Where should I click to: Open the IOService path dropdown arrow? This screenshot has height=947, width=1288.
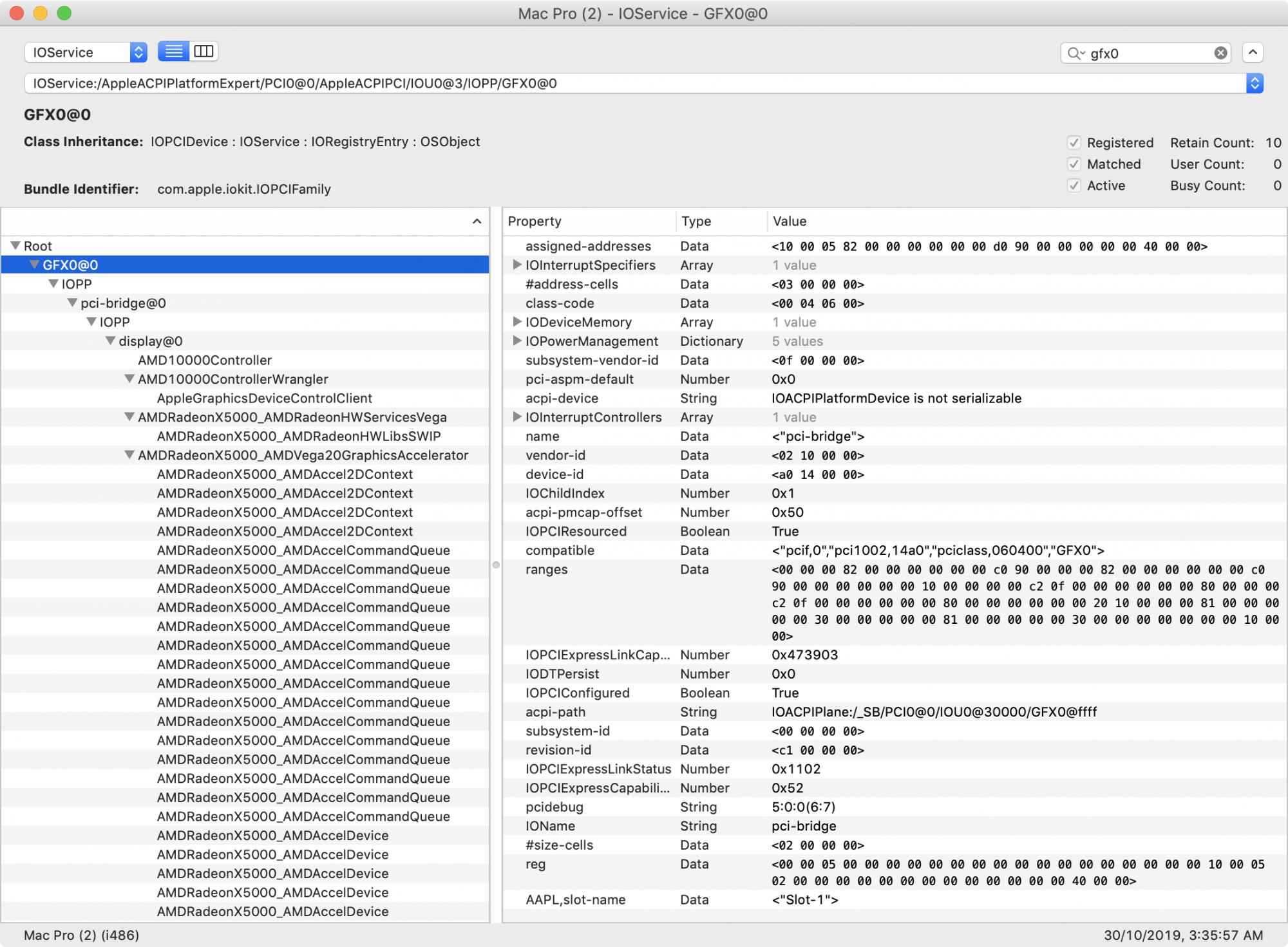[x=1255, y=83]
